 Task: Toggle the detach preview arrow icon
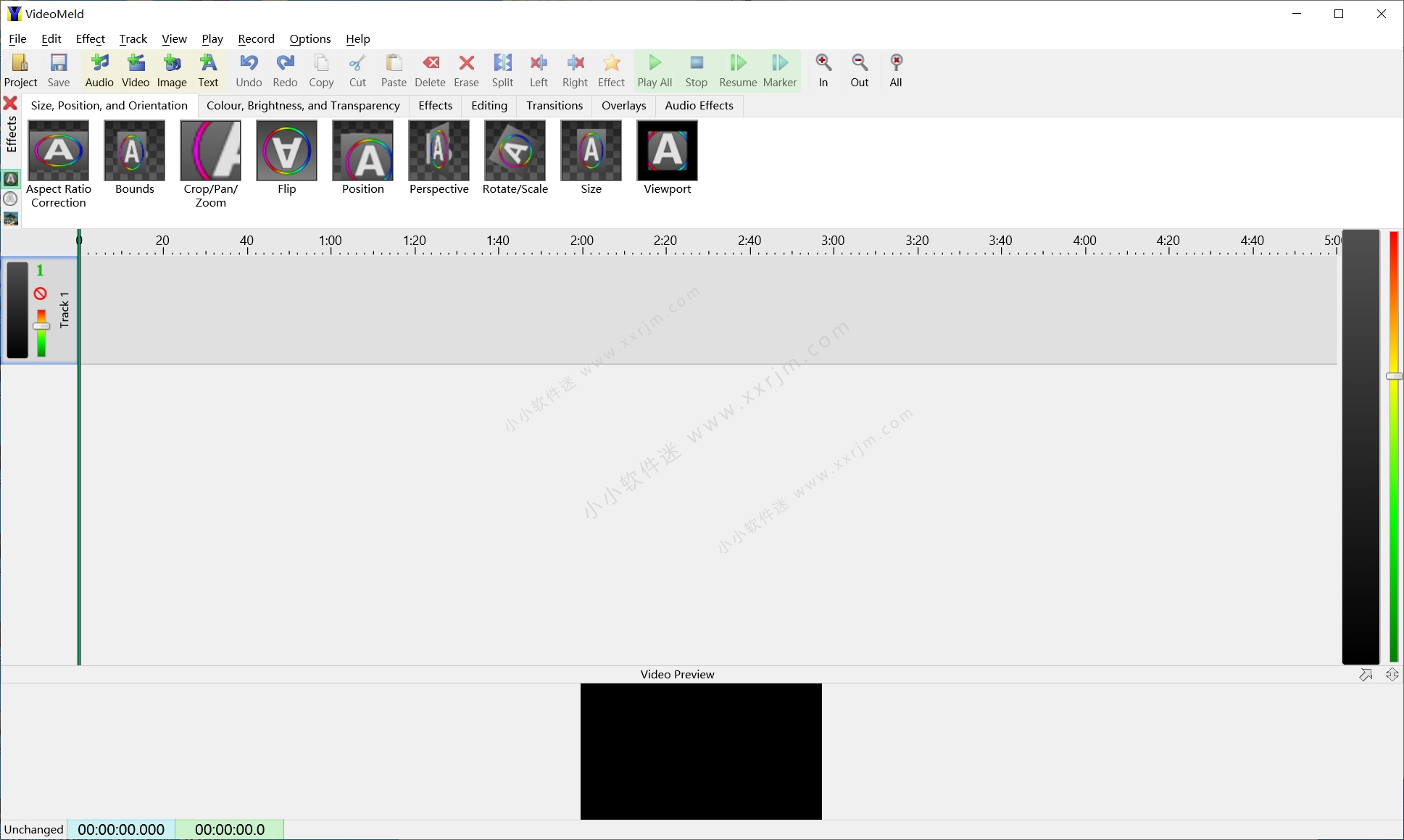[1366, 674]
